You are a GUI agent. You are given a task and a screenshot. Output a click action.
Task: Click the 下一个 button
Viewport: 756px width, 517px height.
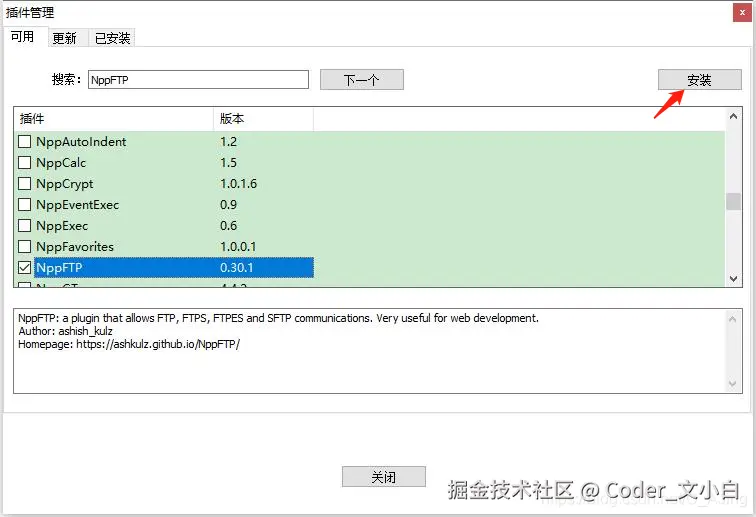(x=362, y=80)
